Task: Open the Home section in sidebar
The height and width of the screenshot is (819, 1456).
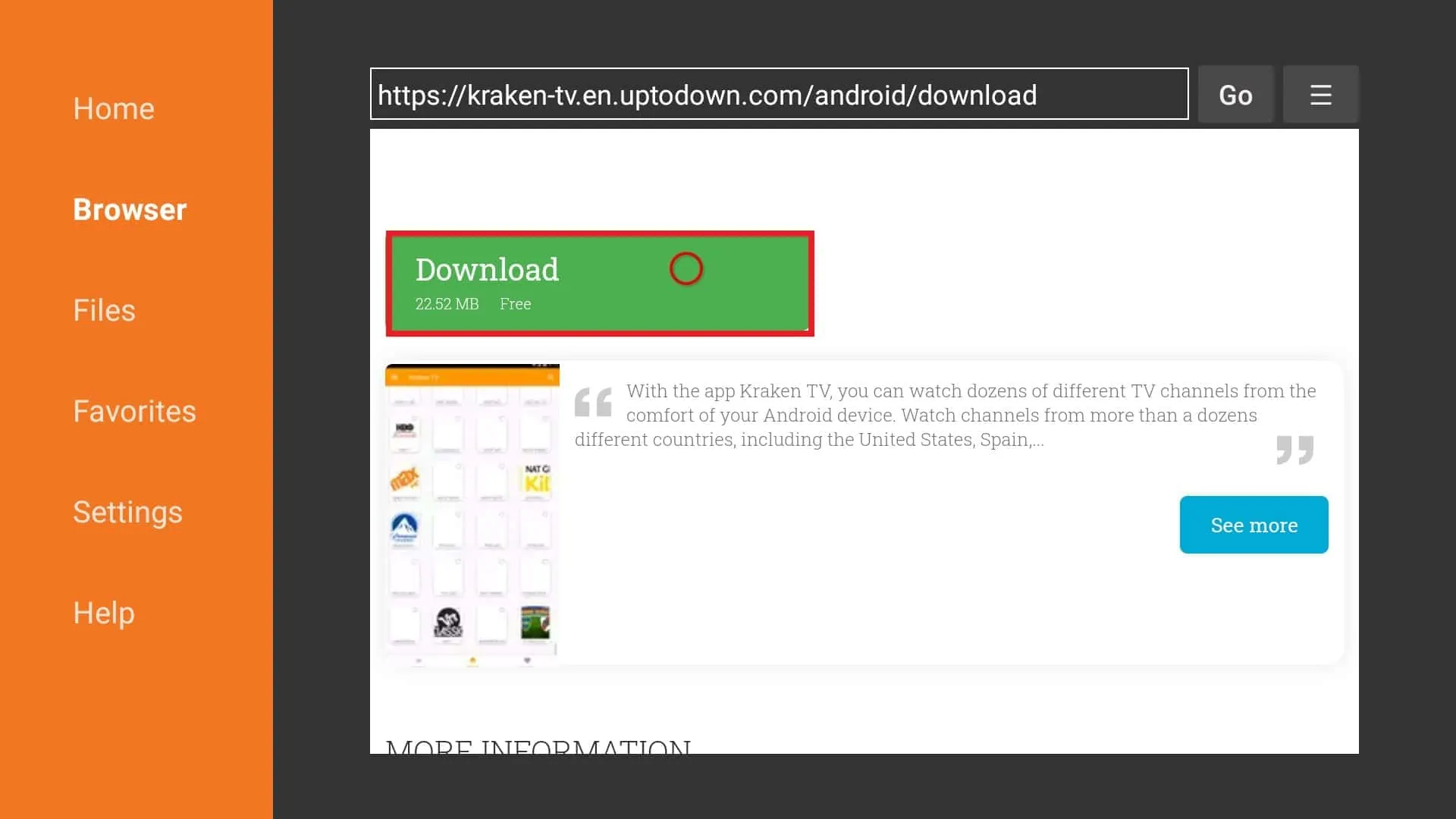Action: (114, 108)
